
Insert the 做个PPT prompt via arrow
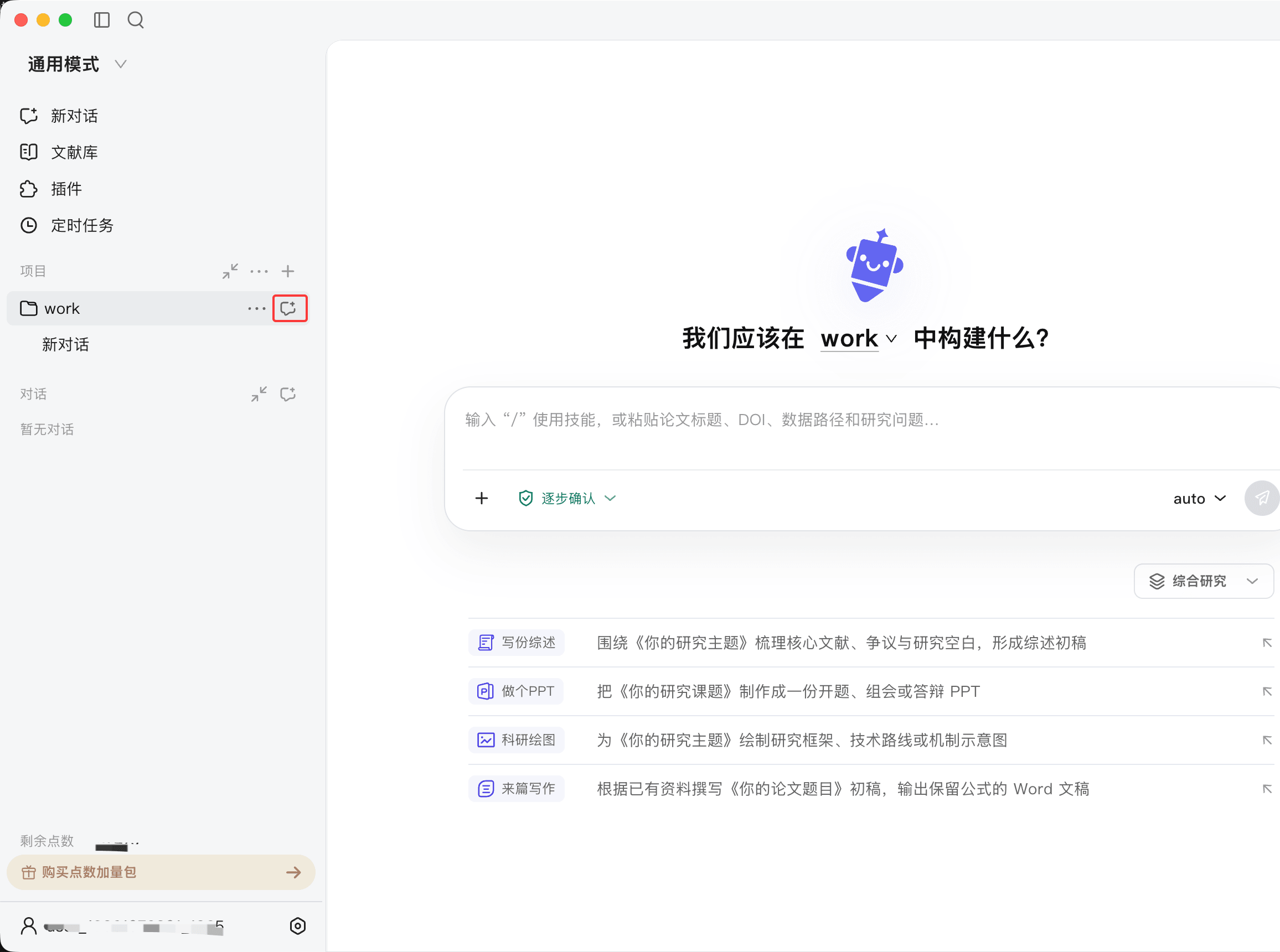click(1267, 691)
